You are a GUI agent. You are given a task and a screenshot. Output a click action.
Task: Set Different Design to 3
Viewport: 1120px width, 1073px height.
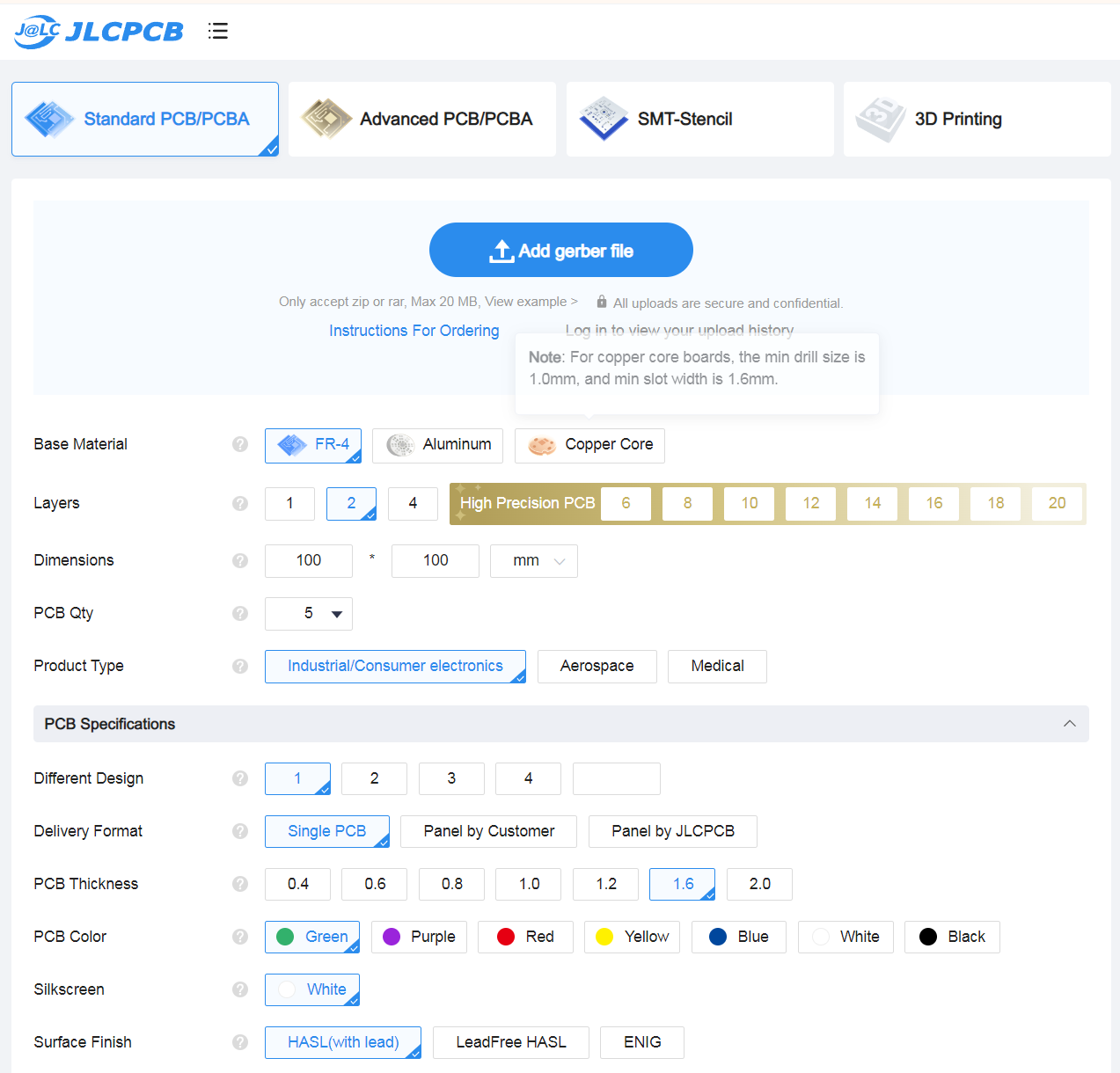[x=451, y=779]
